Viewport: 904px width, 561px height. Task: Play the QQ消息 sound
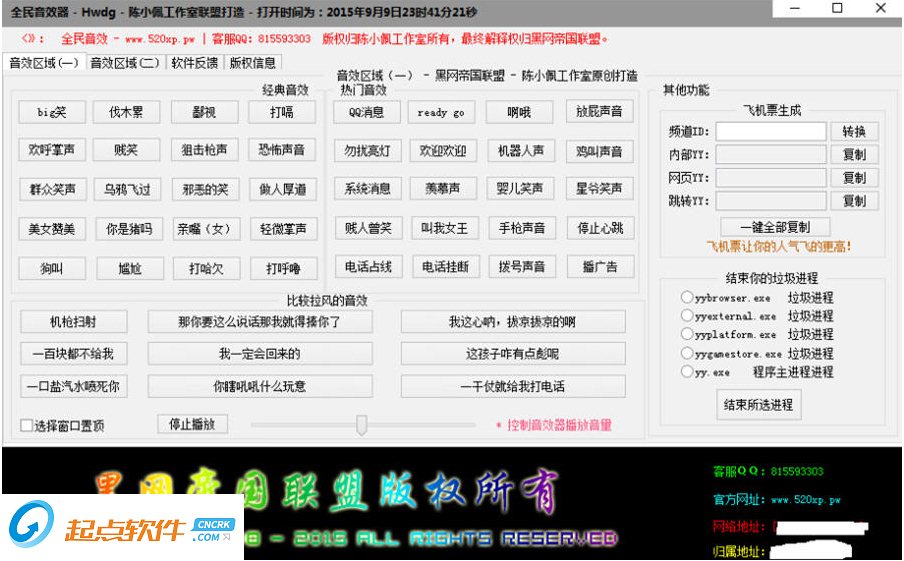point(367,112)
